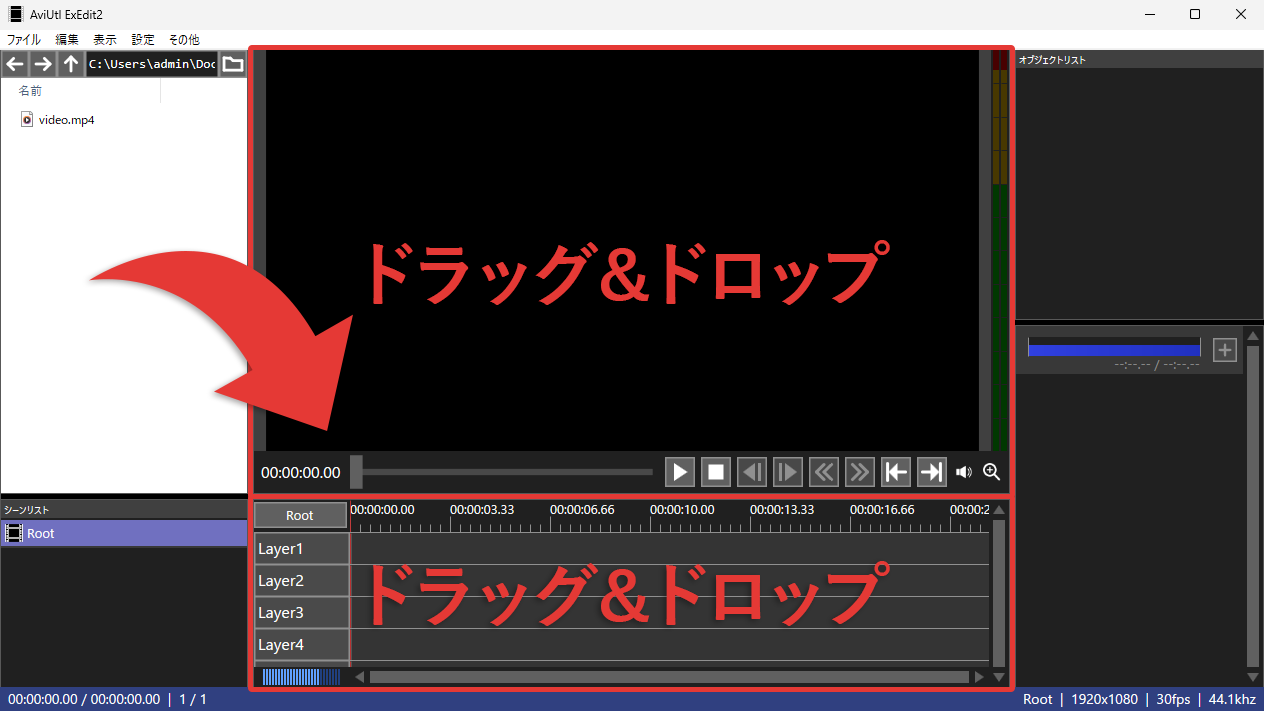
Task: Open the preview zoom magnifier
Action: pos(991,472)
